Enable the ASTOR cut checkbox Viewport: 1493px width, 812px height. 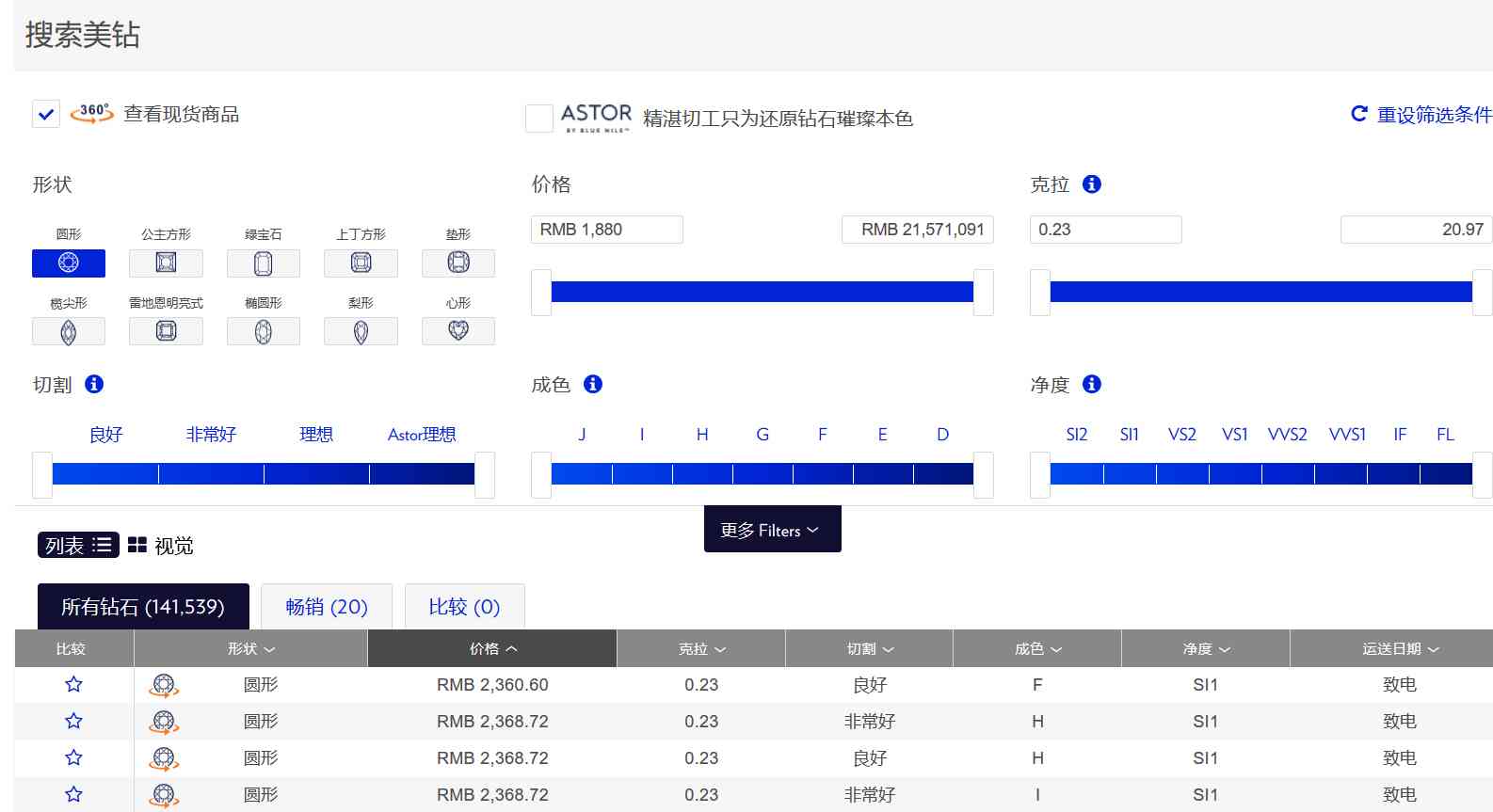[538, 119]
